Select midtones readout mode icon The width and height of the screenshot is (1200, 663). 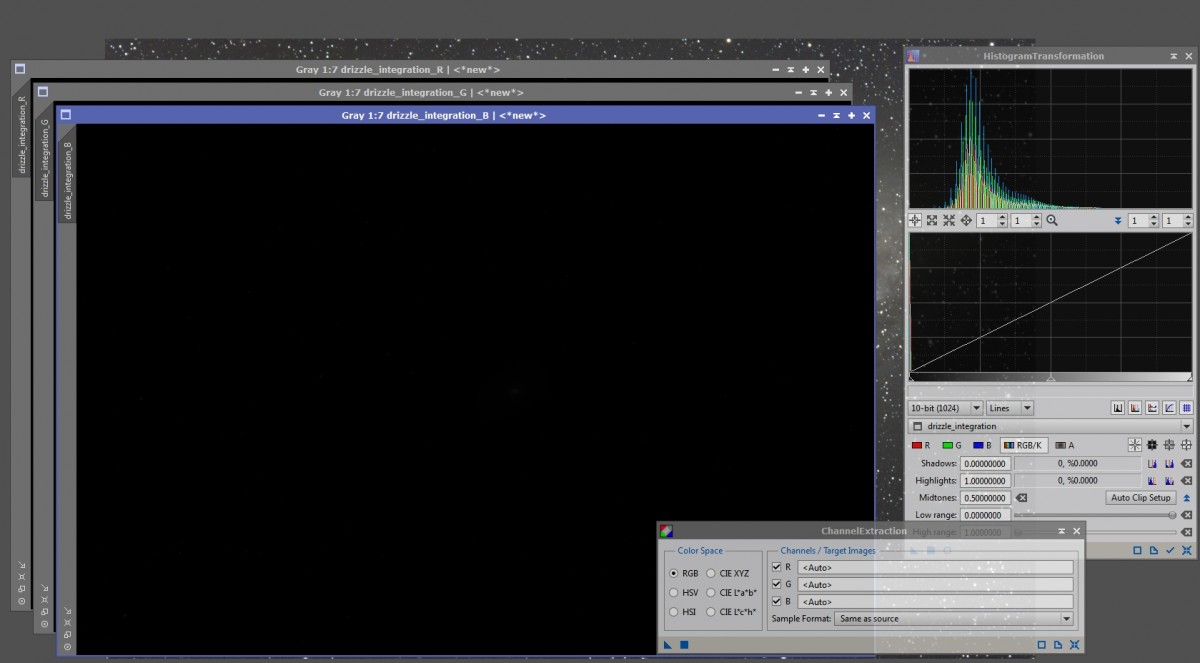click(x=1169, y=445)
